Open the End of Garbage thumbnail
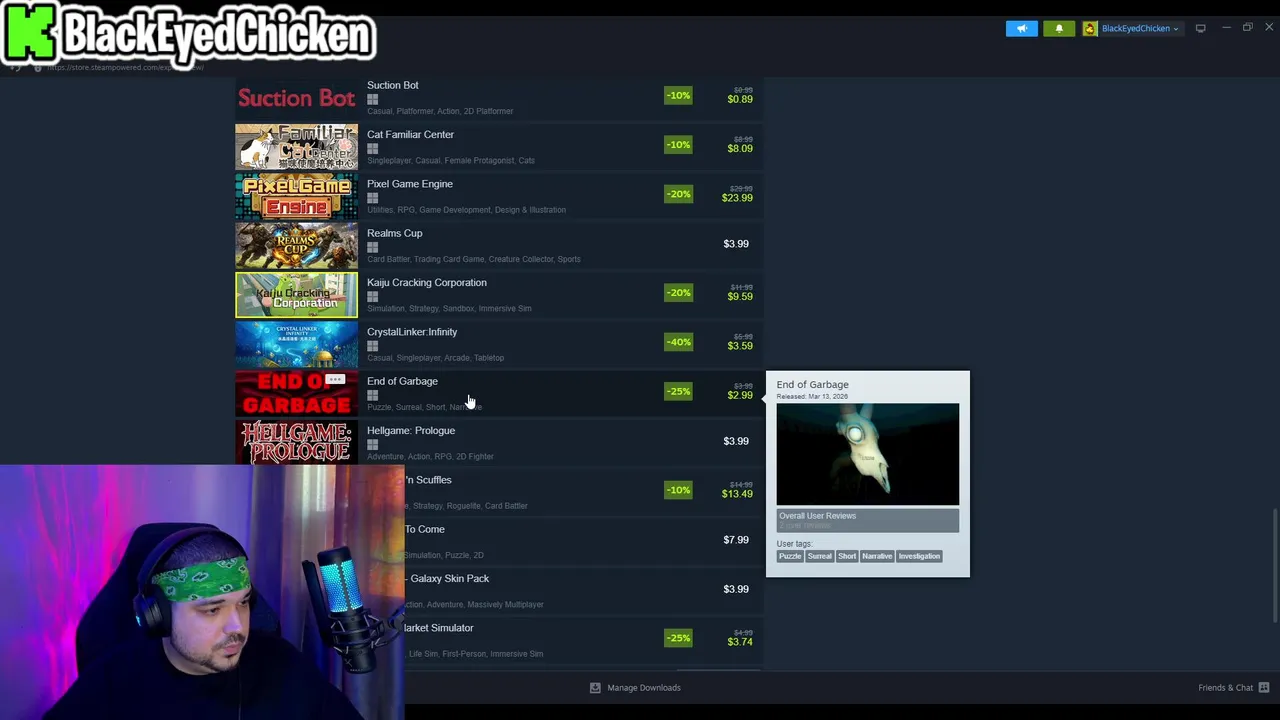Screen dimensions: 1280x720 coord(296,394)
